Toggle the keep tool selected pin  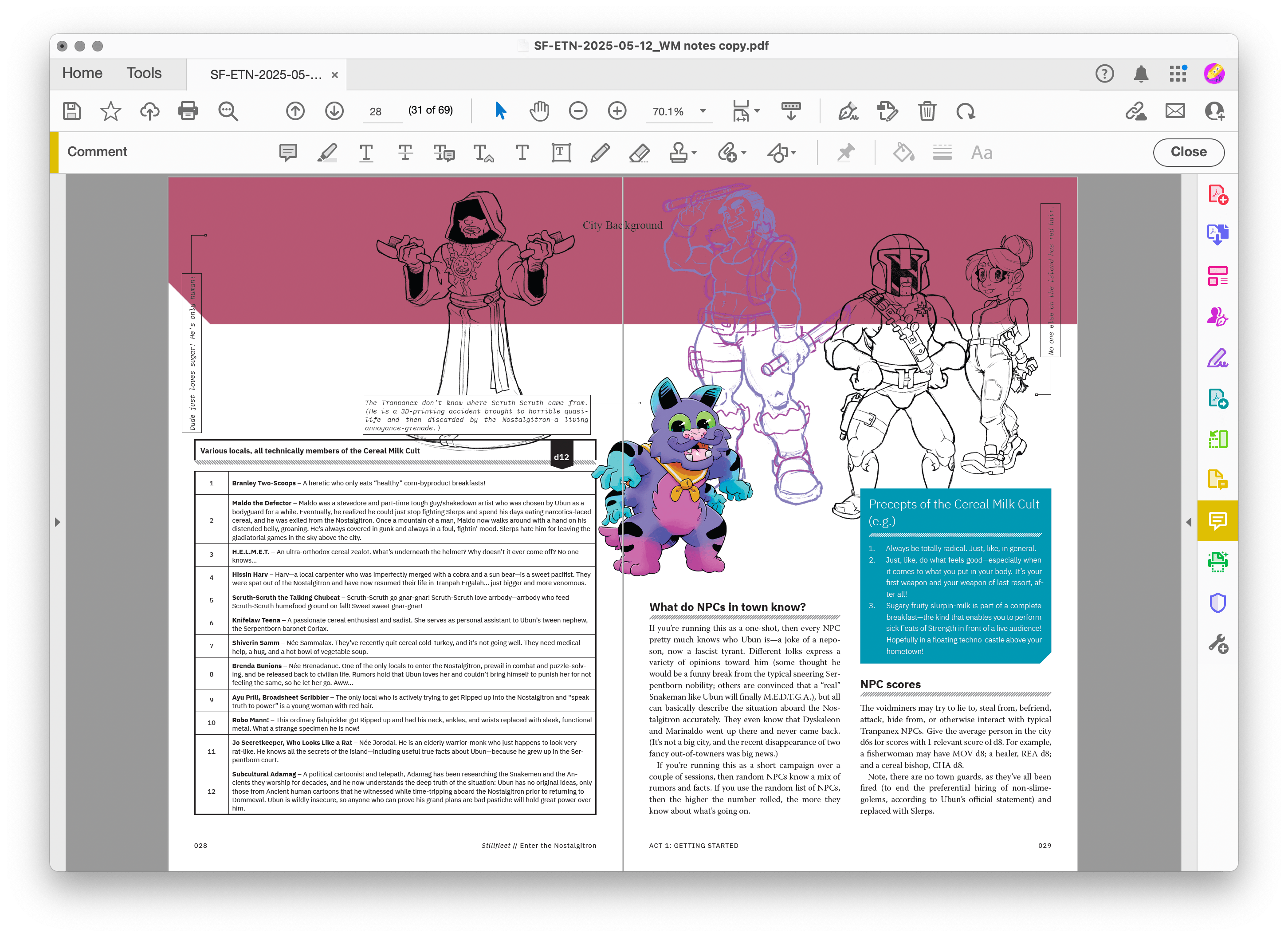pos(846,152)
